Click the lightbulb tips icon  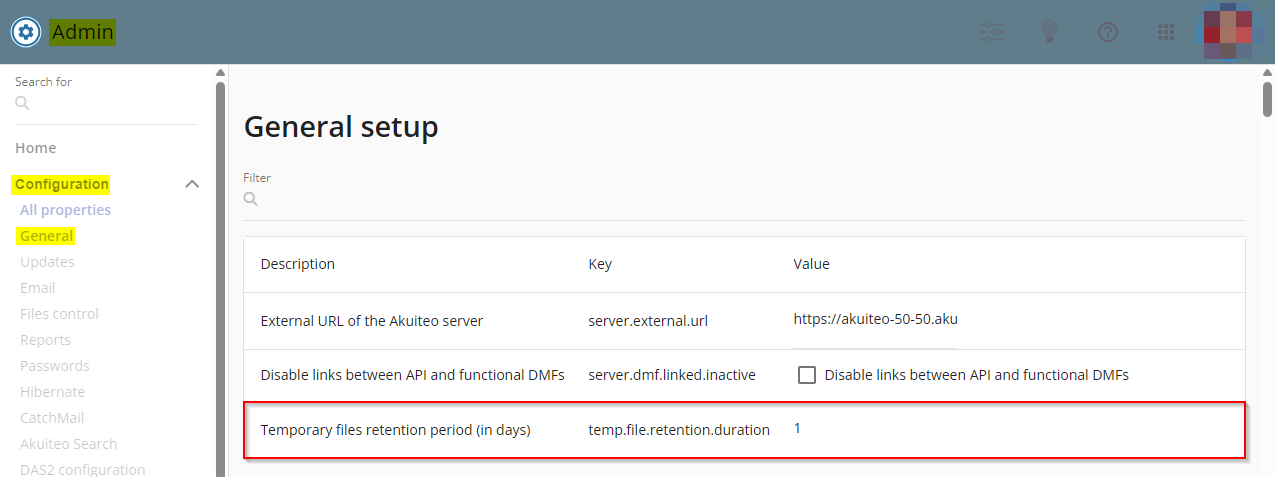[x=1049, y=32]
